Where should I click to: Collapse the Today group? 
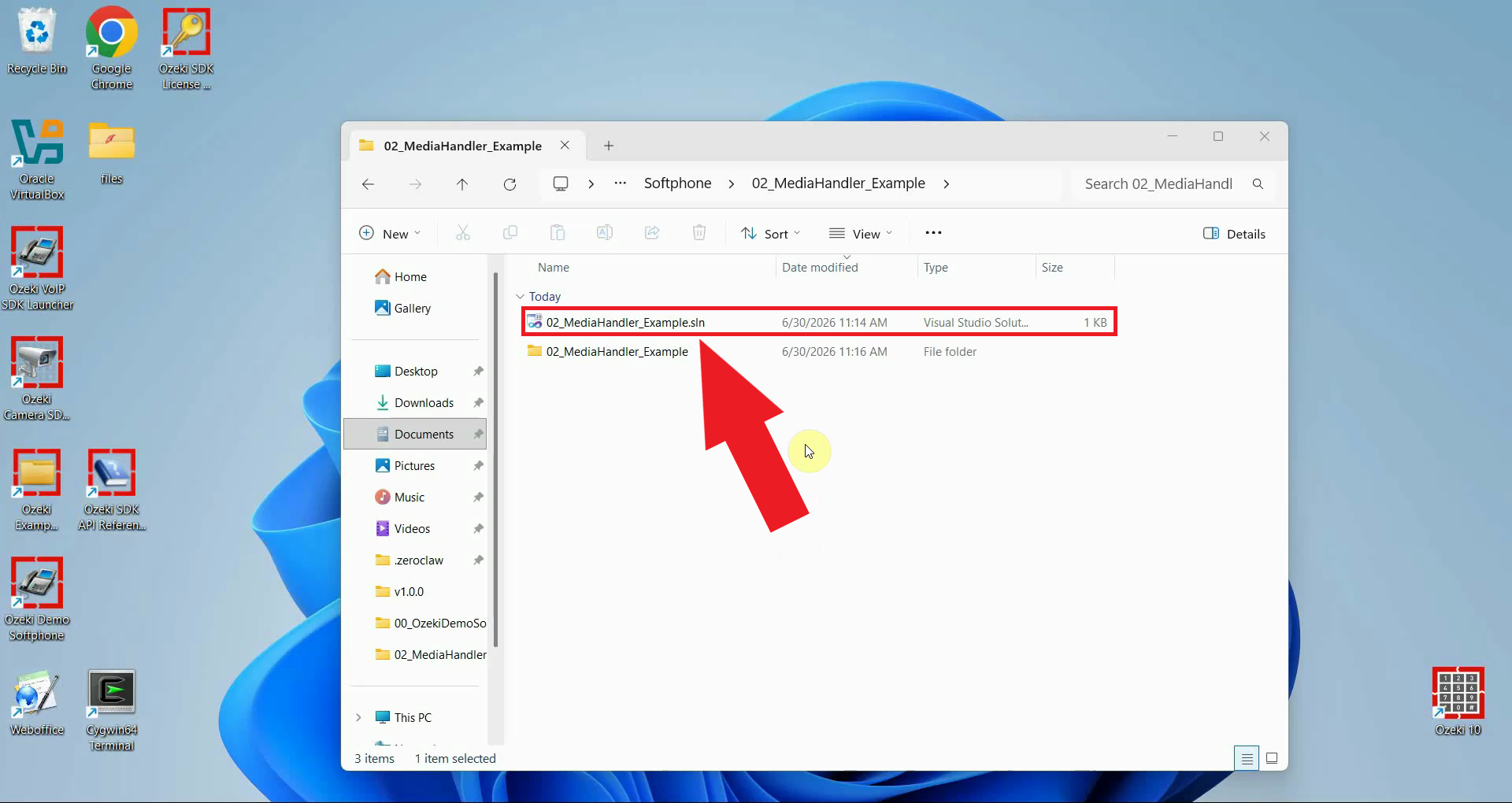point(520,297)
